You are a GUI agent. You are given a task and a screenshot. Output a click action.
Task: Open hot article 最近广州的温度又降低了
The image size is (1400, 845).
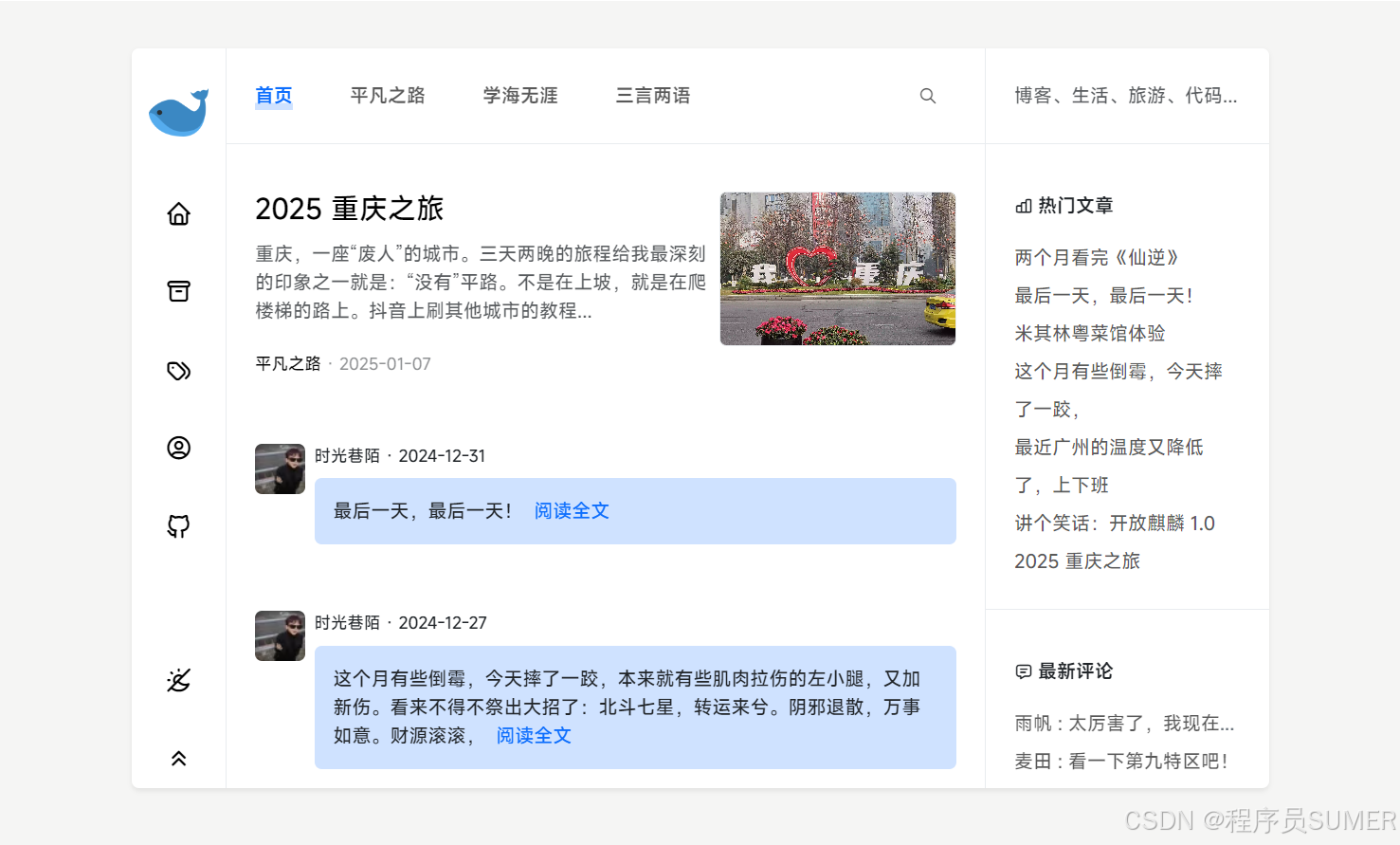pos(1109,467)
